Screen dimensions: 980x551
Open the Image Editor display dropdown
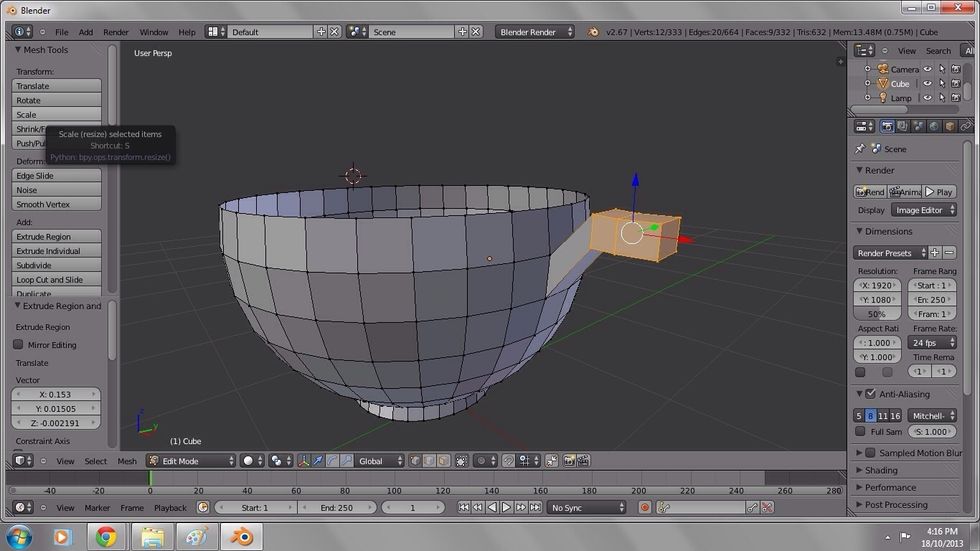pyautogui.click(x=924, y=210)
